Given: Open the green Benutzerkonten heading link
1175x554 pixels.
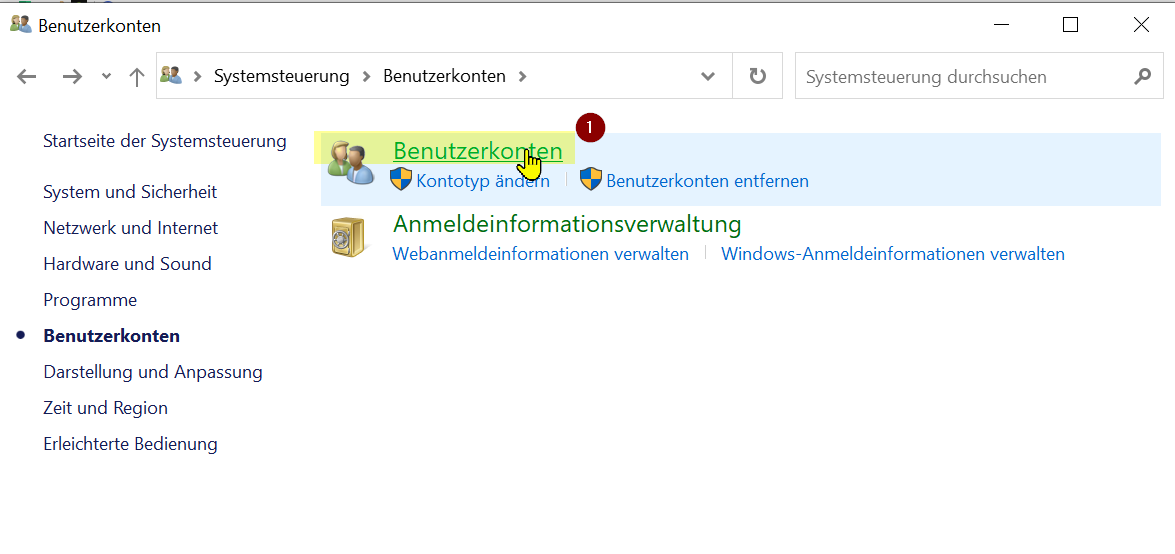Looking at the screenshot, I should click(x=477, y=151).
